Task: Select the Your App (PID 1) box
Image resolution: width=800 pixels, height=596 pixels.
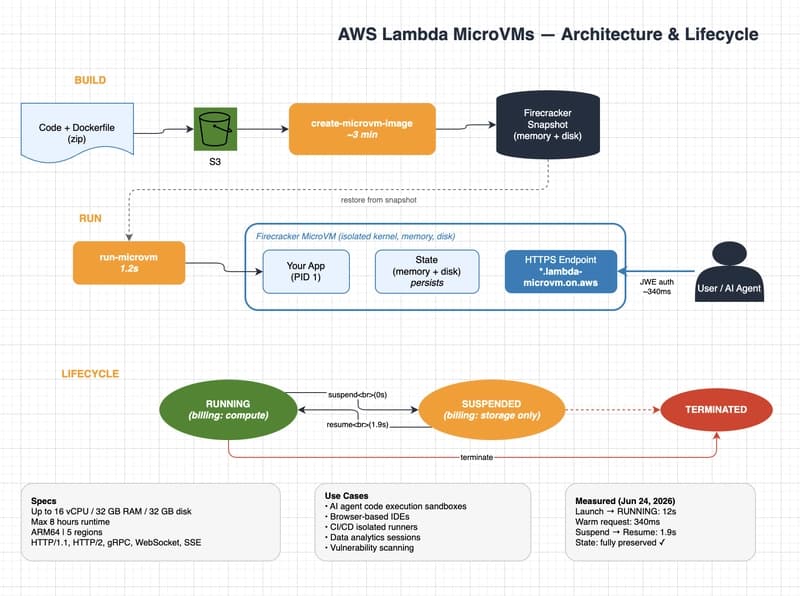Action: coord(306,271)
